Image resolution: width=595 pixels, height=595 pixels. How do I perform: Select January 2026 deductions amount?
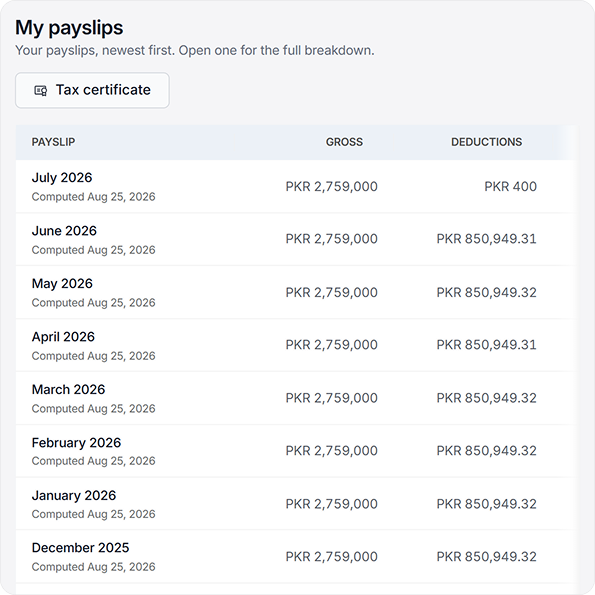point(486,504)
